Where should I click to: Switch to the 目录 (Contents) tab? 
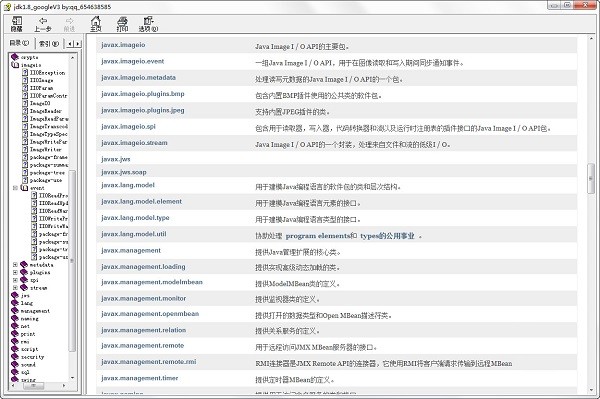(x=20, y=43)
